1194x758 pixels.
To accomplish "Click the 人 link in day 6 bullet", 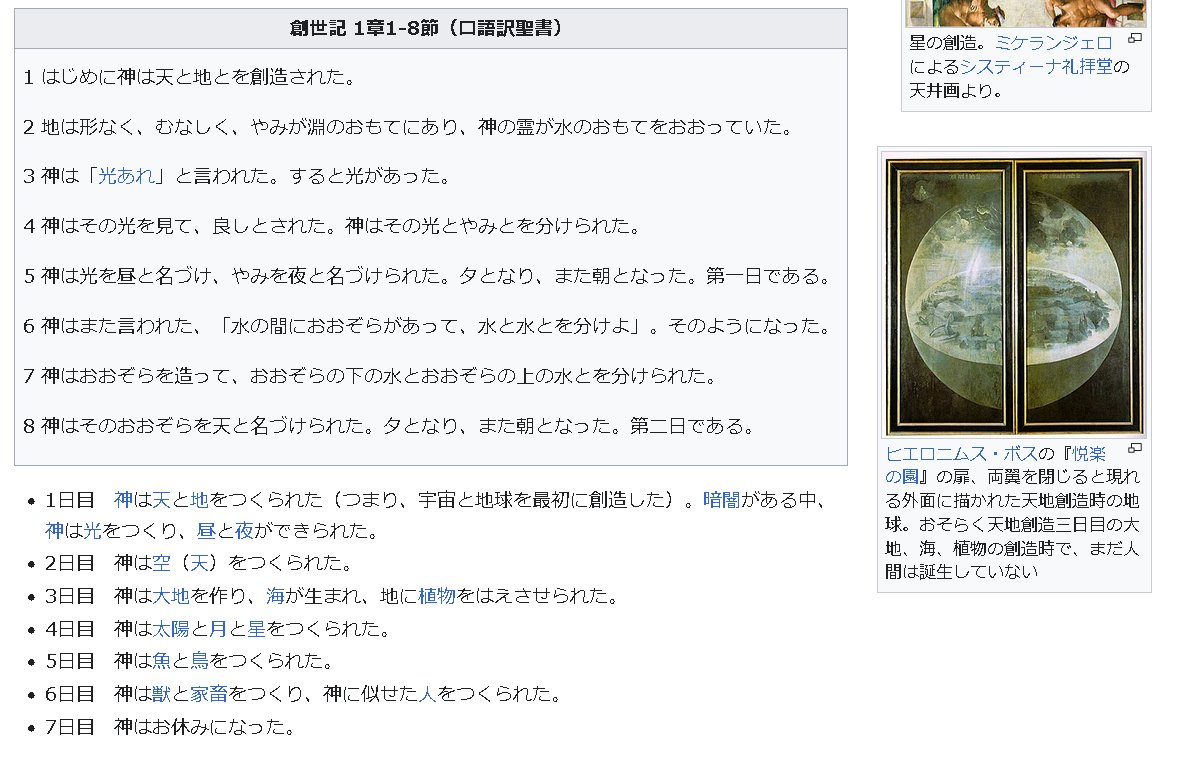I will [427, 694].
